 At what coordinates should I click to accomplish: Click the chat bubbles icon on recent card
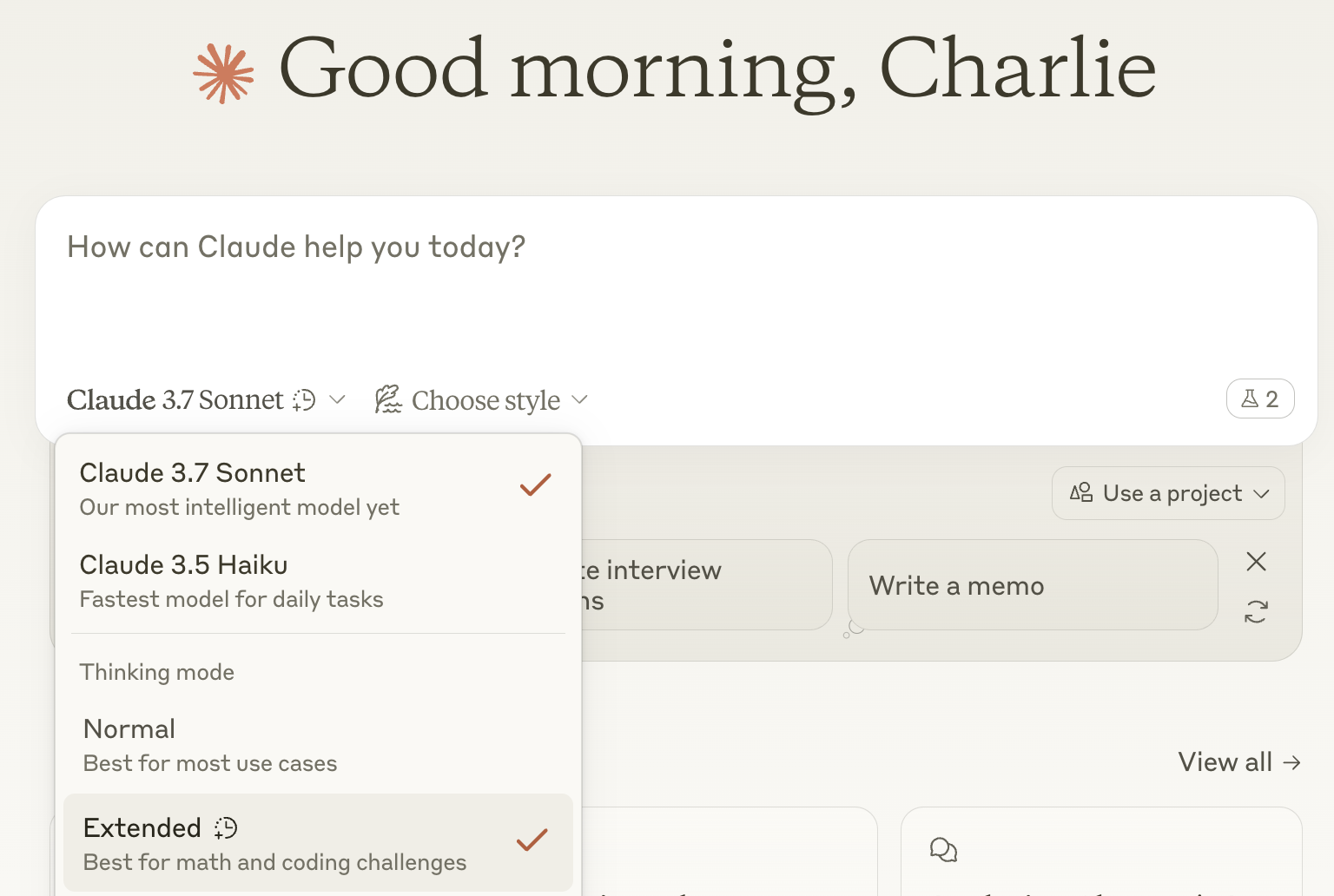(943, 849)
